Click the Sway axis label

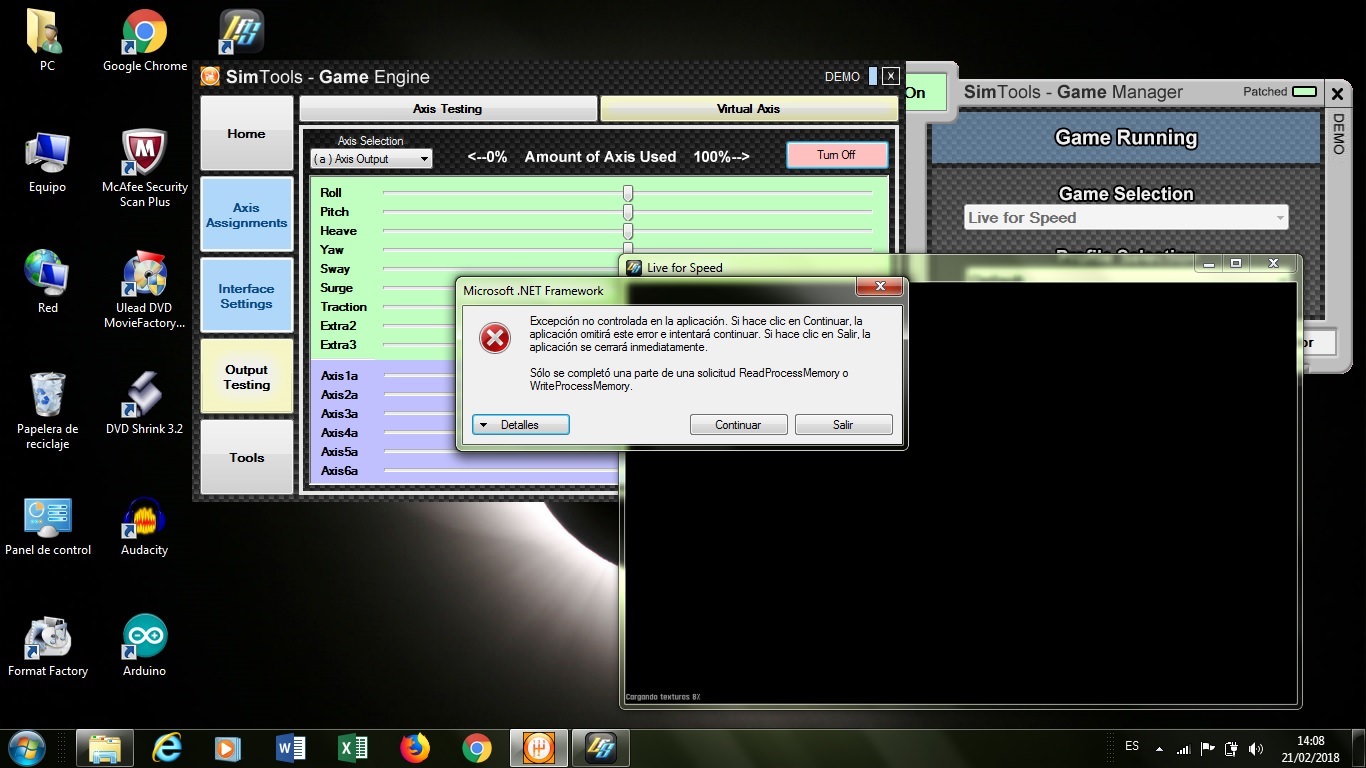click(x=335, y=269)
